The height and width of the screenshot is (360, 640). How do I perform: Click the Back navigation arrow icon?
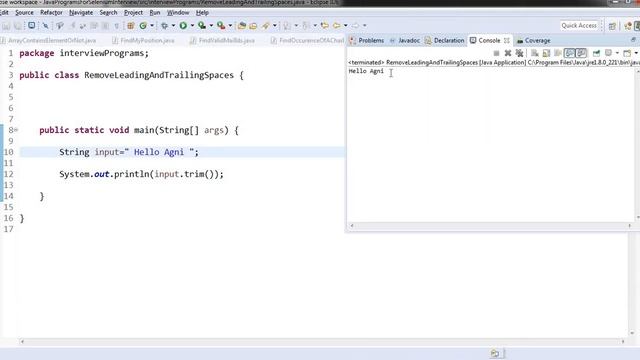(336, 26)
